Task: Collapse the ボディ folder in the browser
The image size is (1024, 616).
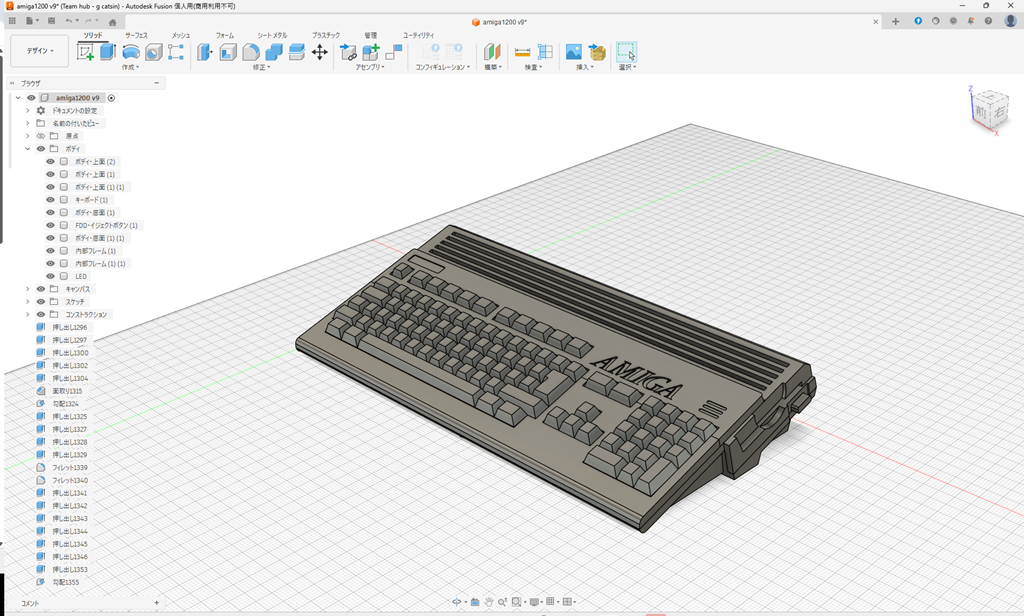Action: [28, 149]
